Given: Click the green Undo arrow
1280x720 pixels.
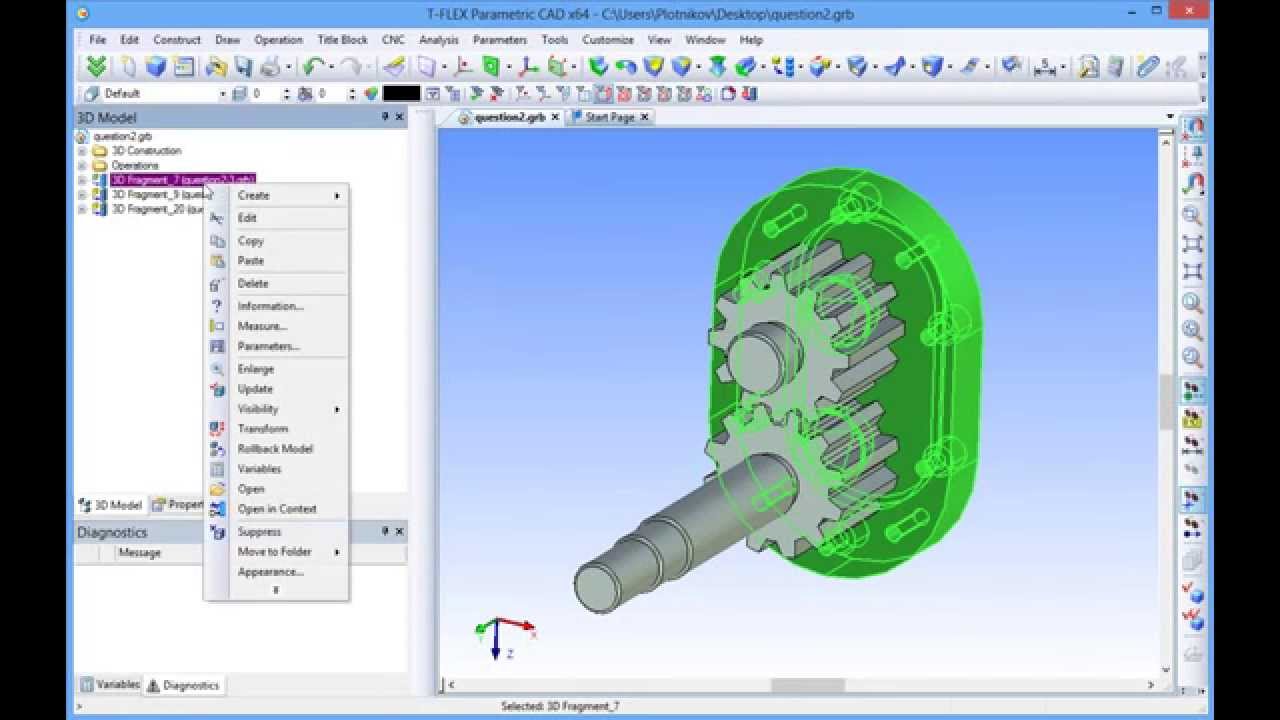Looking at the screenshot, I should (313, 67).
